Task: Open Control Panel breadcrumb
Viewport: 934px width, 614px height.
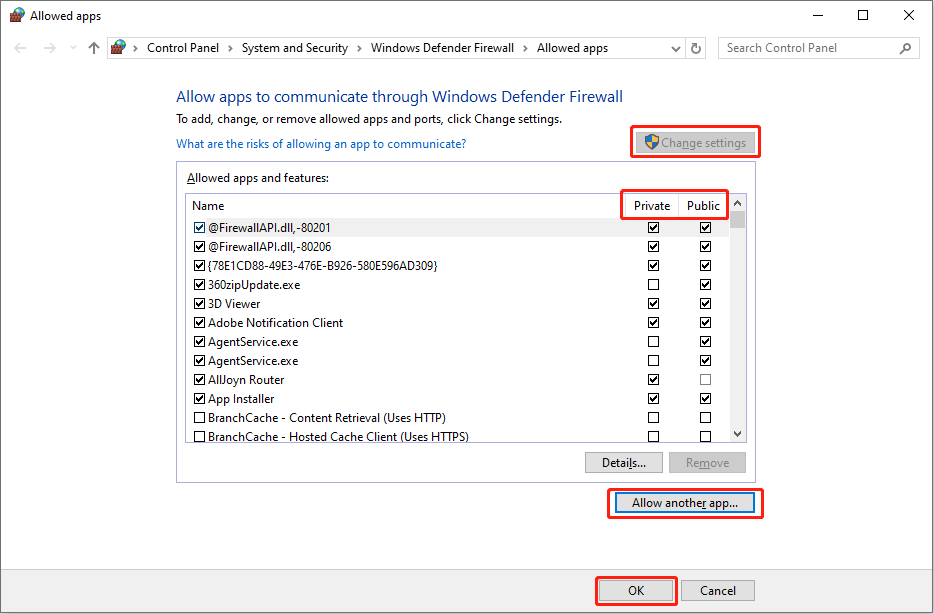Action: click(183, 48)
